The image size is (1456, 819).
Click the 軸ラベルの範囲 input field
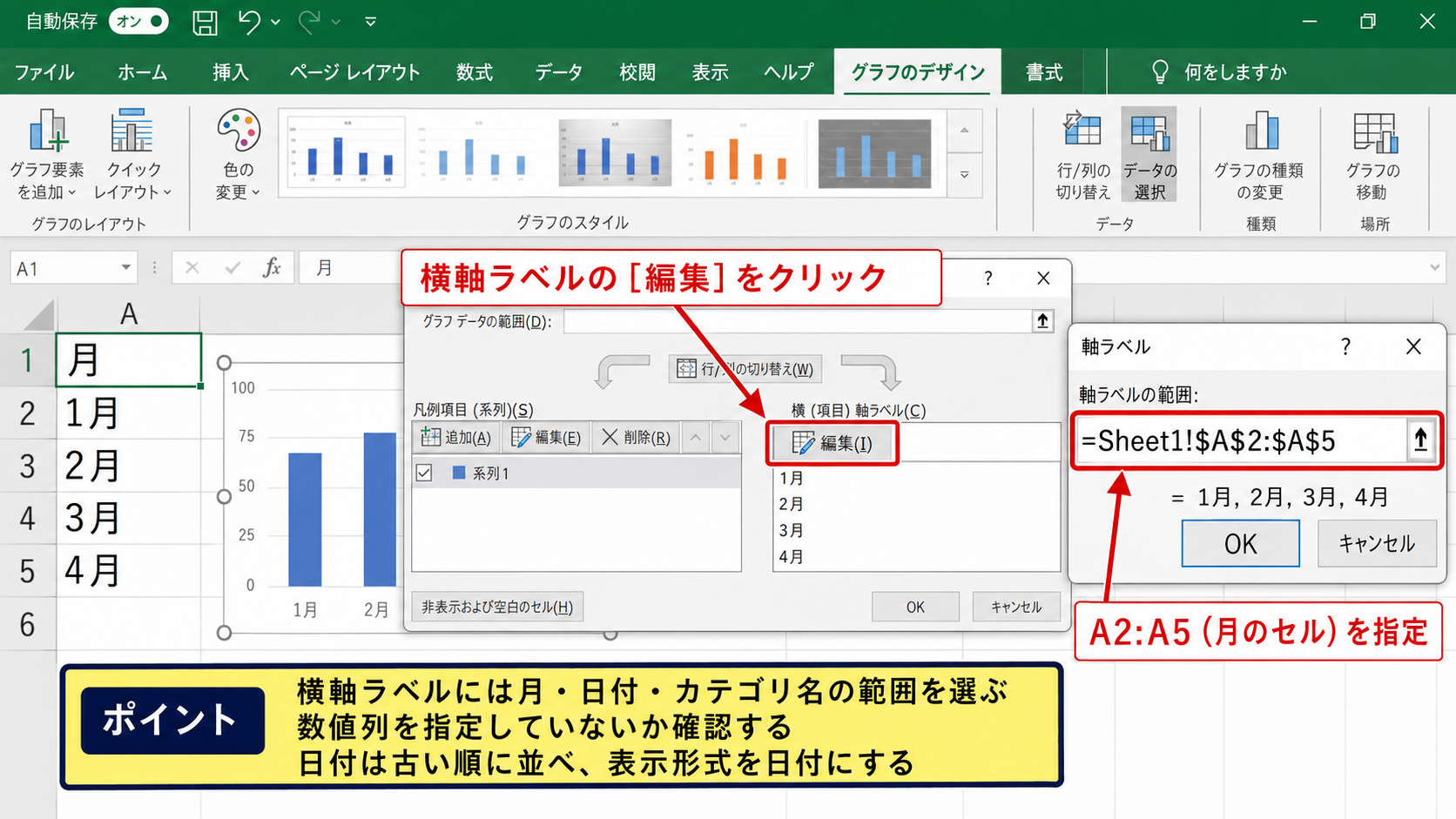[1240, 441]
